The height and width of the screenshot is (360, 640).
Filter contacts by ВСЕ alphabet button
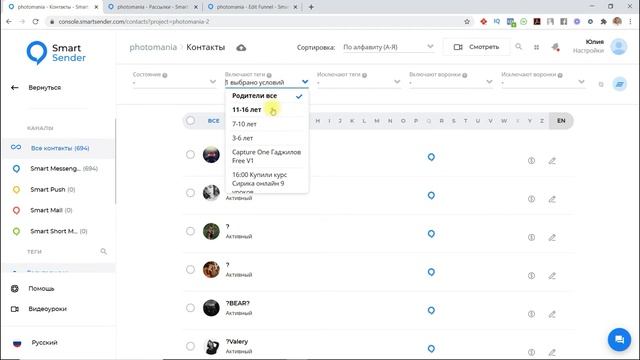coord(213,121)
